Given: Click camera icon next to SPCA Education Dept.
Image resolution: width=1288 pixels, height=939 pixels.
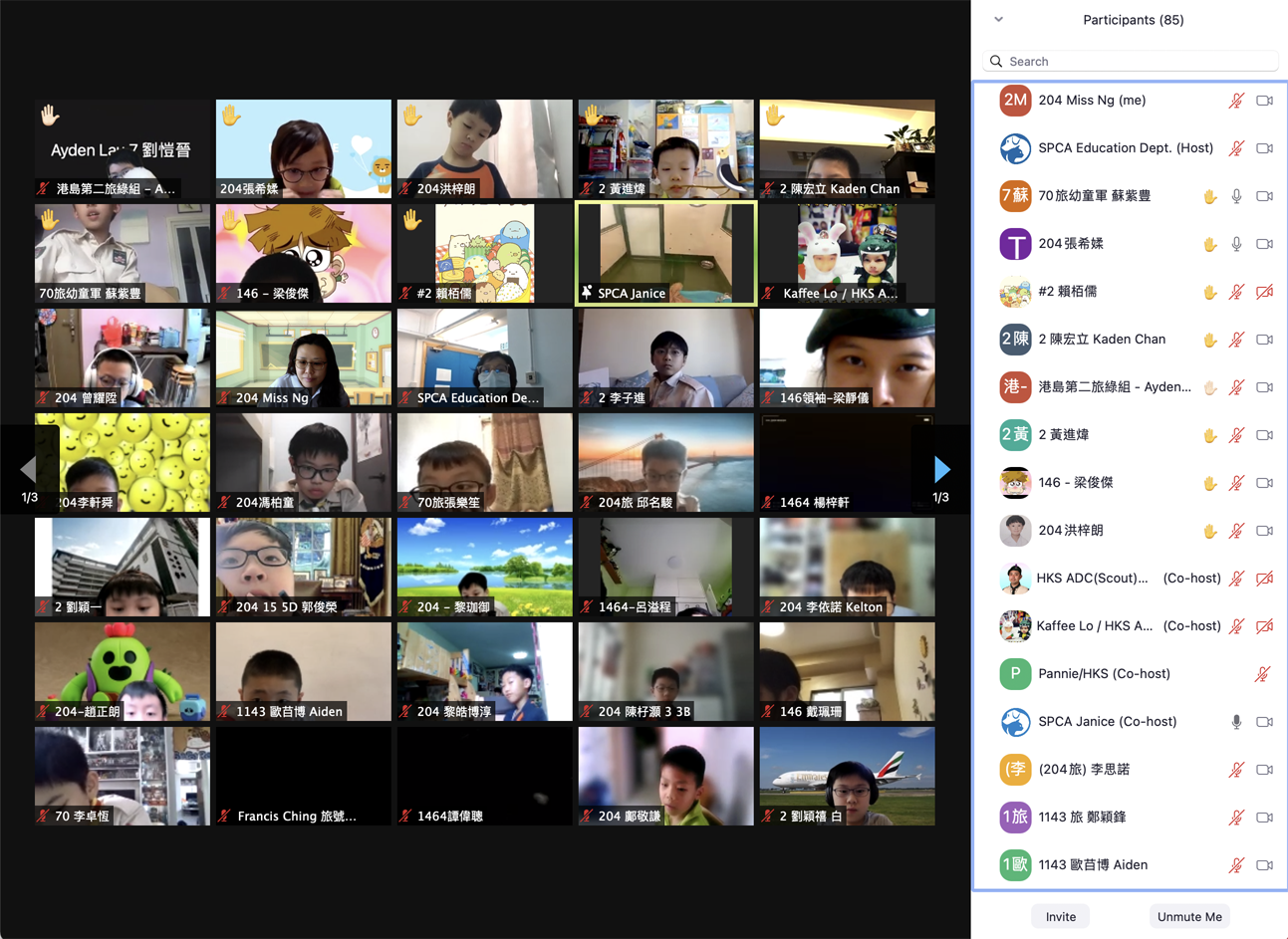Looking at the screenshot, I should (x=1264, y=148).
